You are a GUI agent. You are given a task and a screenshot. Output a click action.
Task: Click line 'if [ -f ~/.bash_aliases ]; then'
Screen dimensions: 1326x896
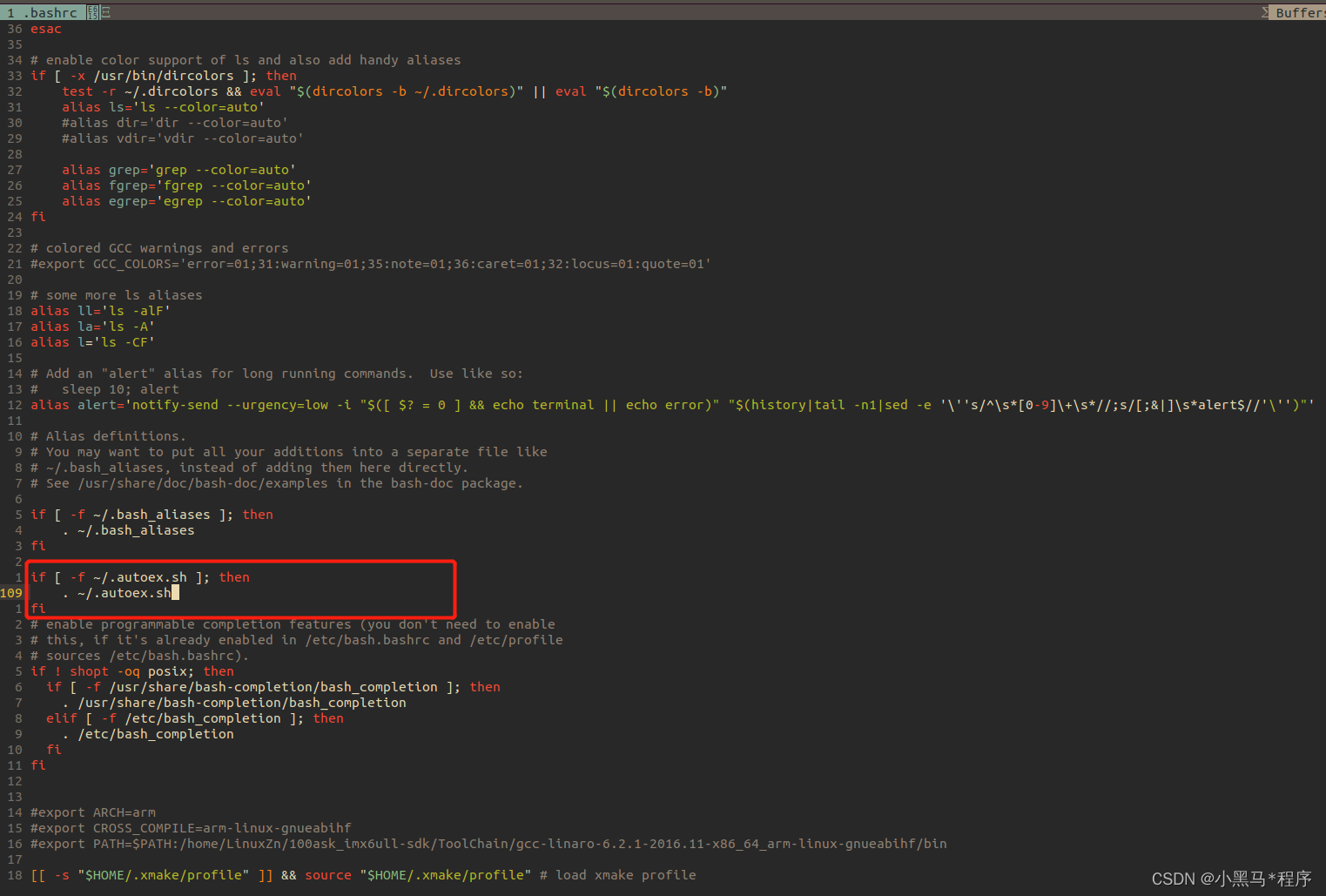click(x=151, y=515)
